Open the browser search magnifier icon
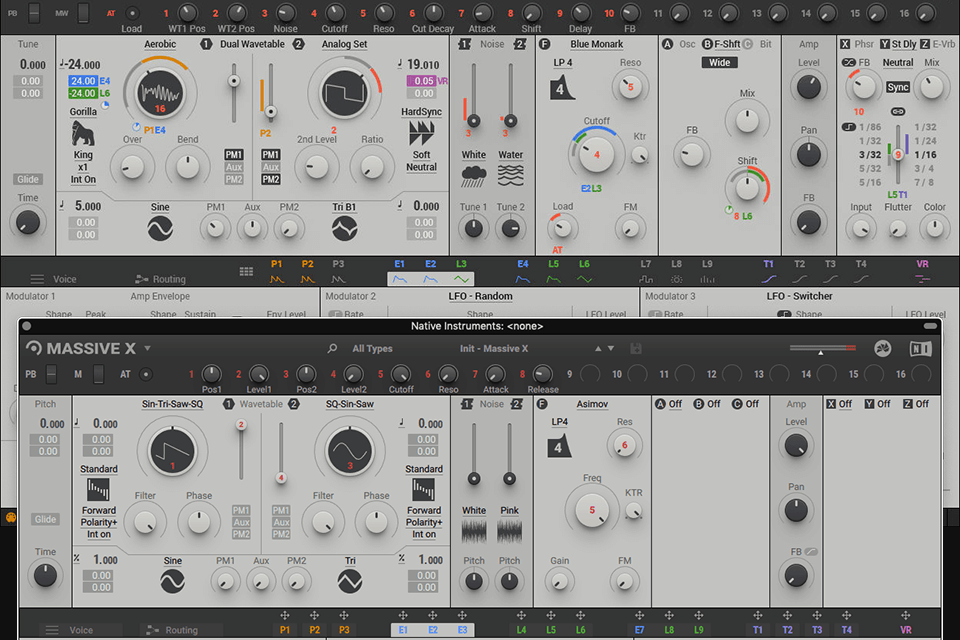Image resolution: width=960 pixels, height=640 pixels. click(x=331, y=348)
